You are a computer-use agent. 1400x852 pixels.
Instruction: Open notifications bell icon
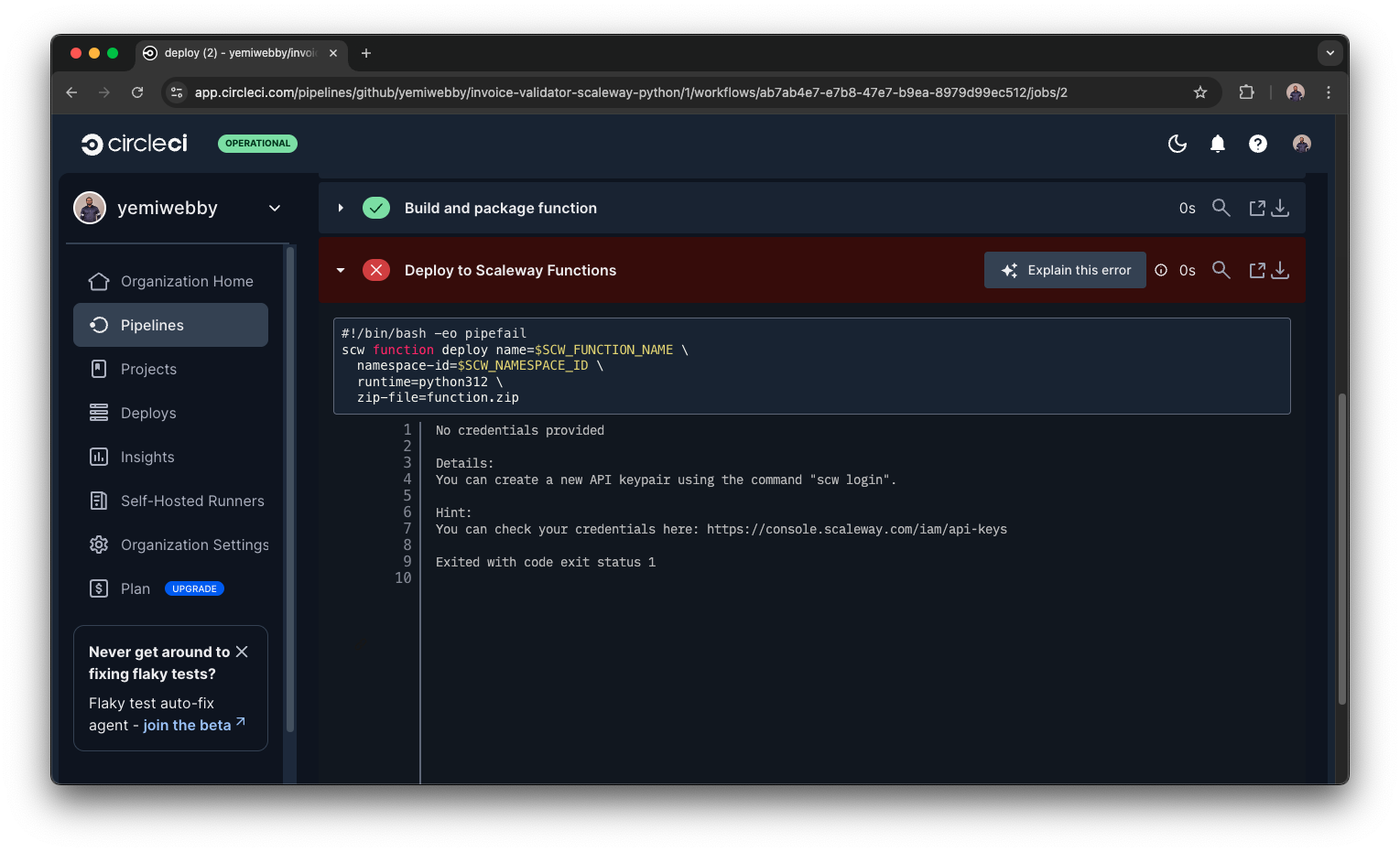pyautogui.click(x=1218, y=144)
